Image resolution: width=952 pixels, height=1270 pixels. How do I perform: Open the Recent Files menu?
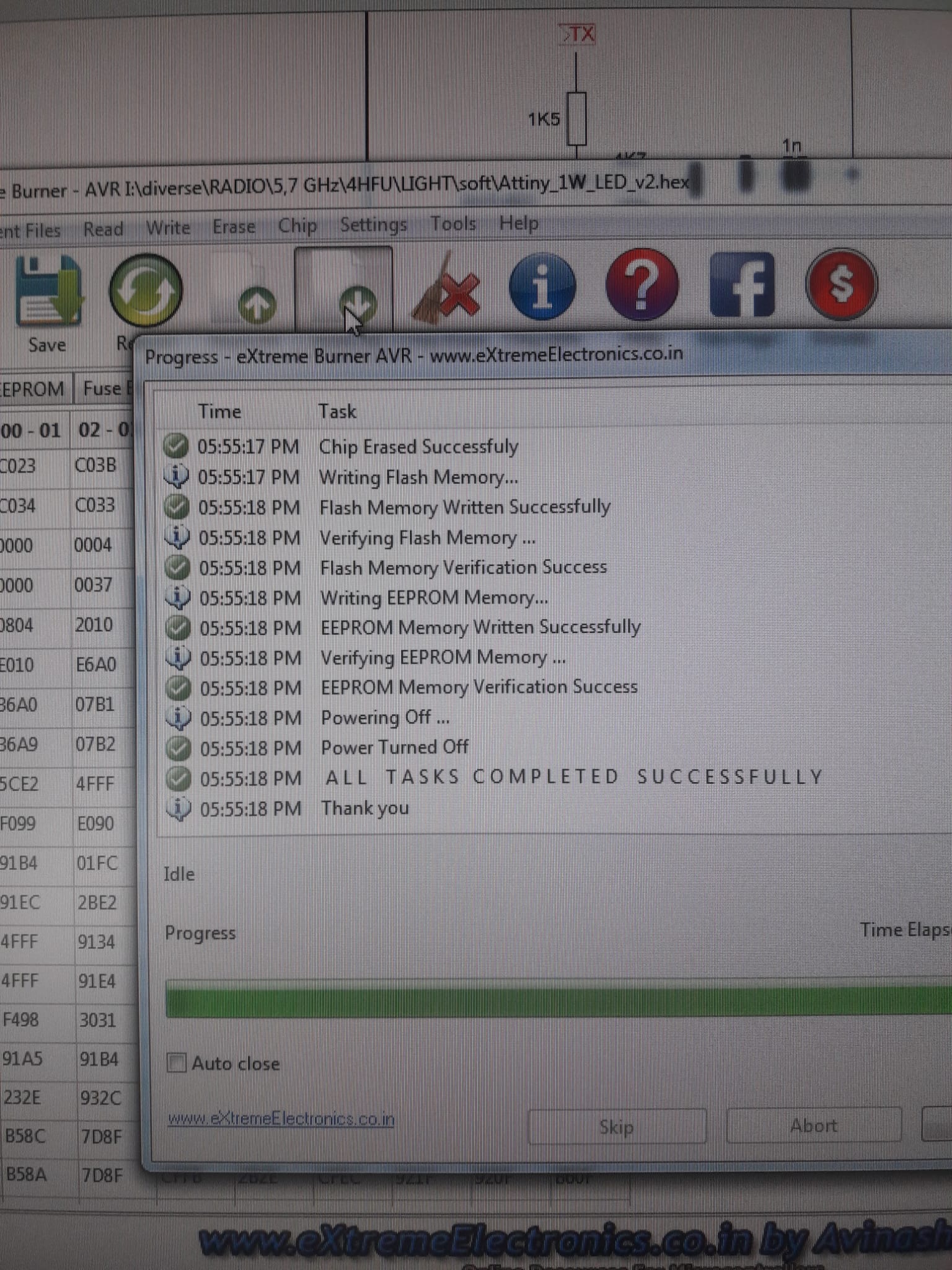pos(30,231)
